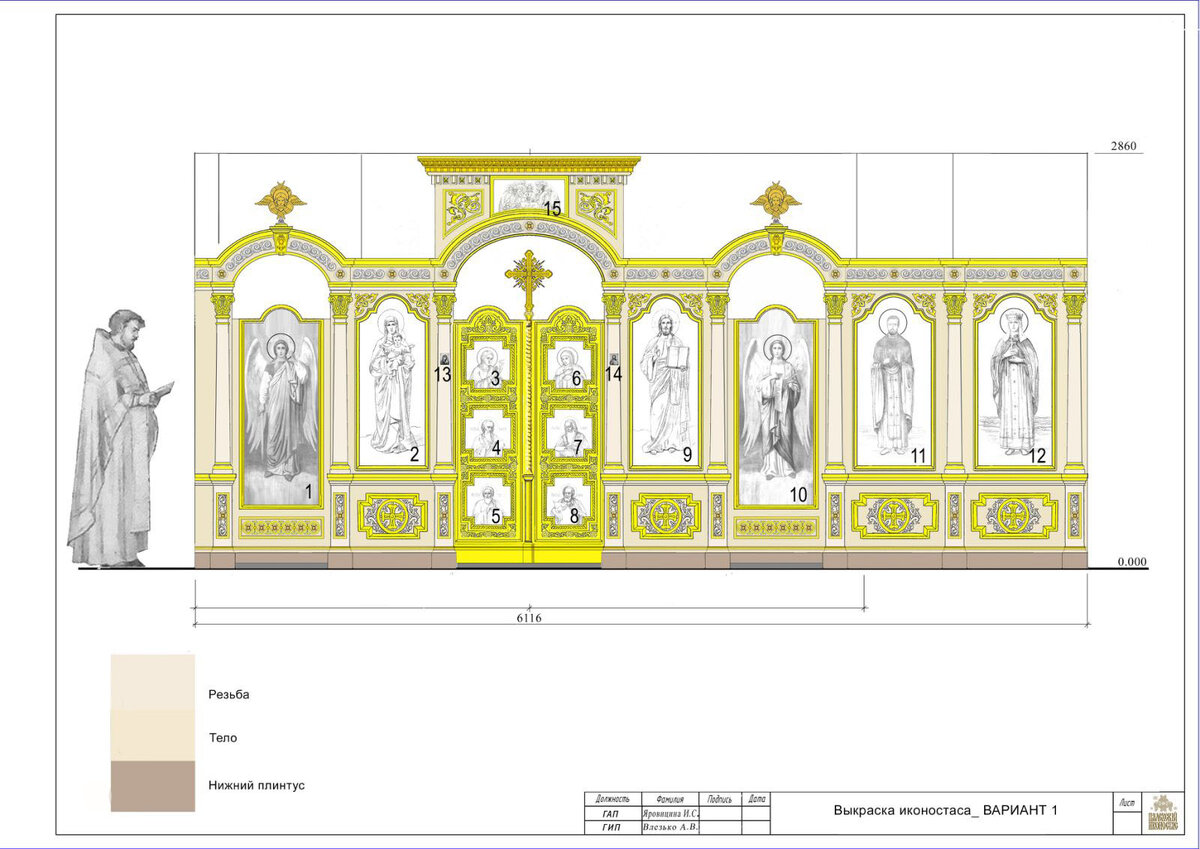Click the 'Нижний плинтус' legend label
Screen dimensions: 1200x849
click(x=256, y=786)
